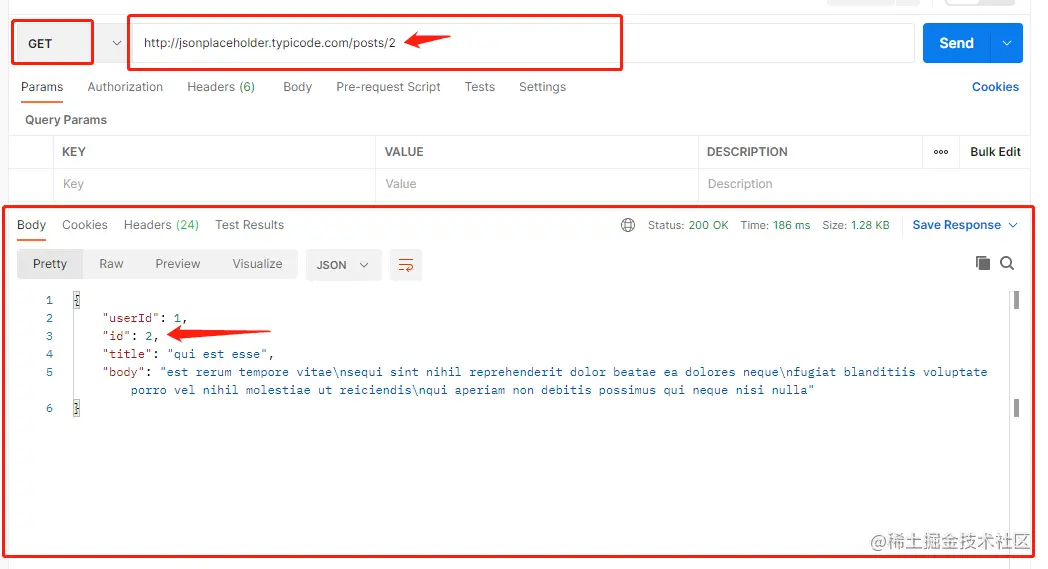Click the "body" key on line 5

(124, 372)
